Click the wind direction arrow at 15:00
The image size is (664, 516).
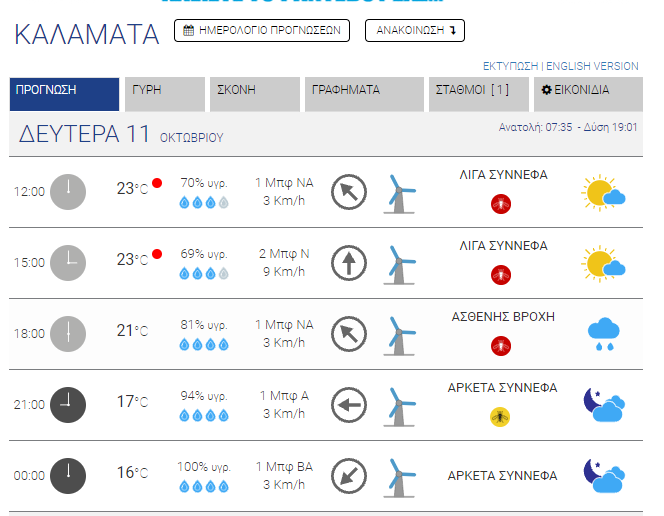coord(348,262)
